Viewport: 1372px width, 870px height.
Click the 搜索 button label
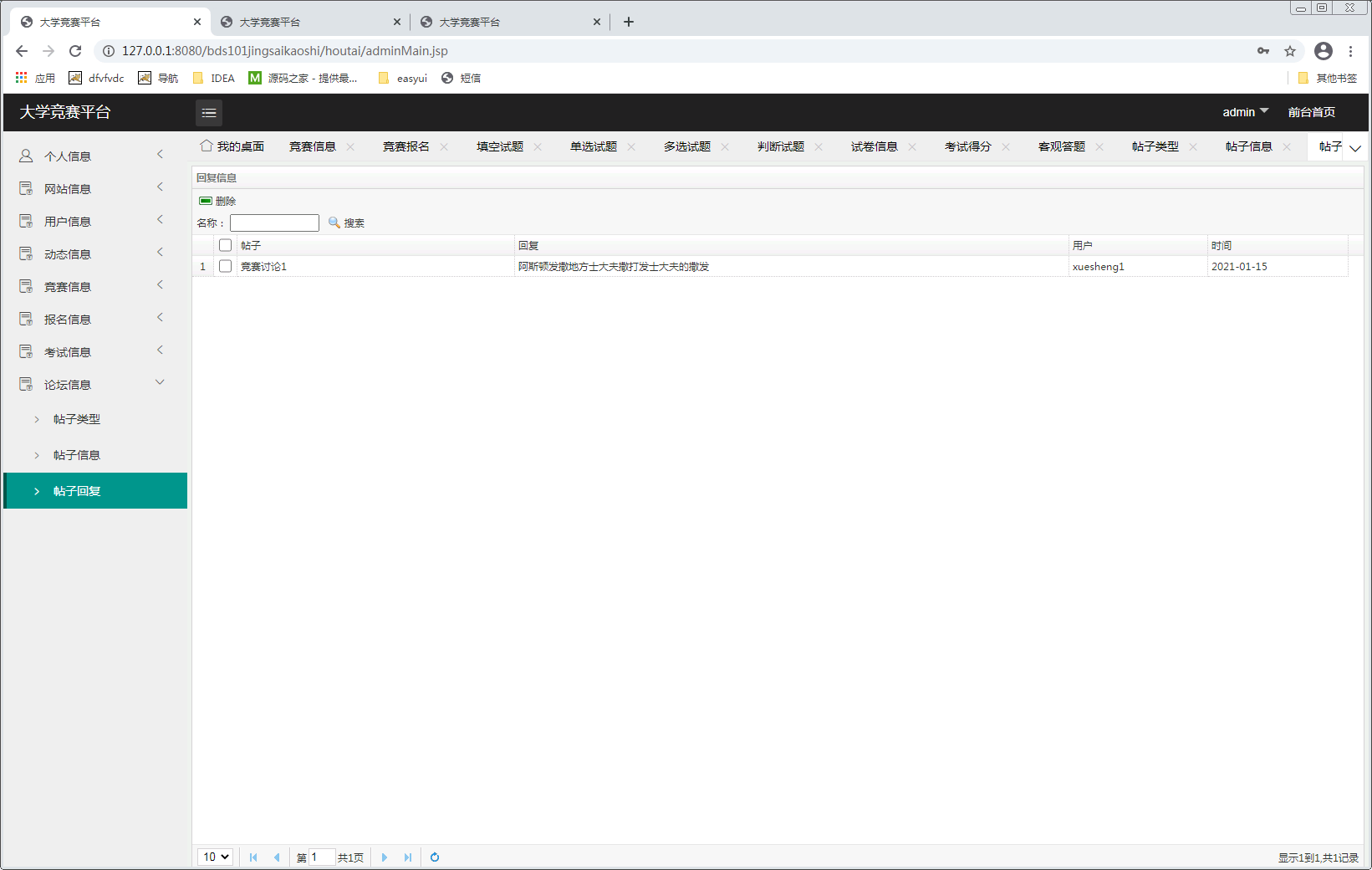pyautogui.click(x=354, y=223)
